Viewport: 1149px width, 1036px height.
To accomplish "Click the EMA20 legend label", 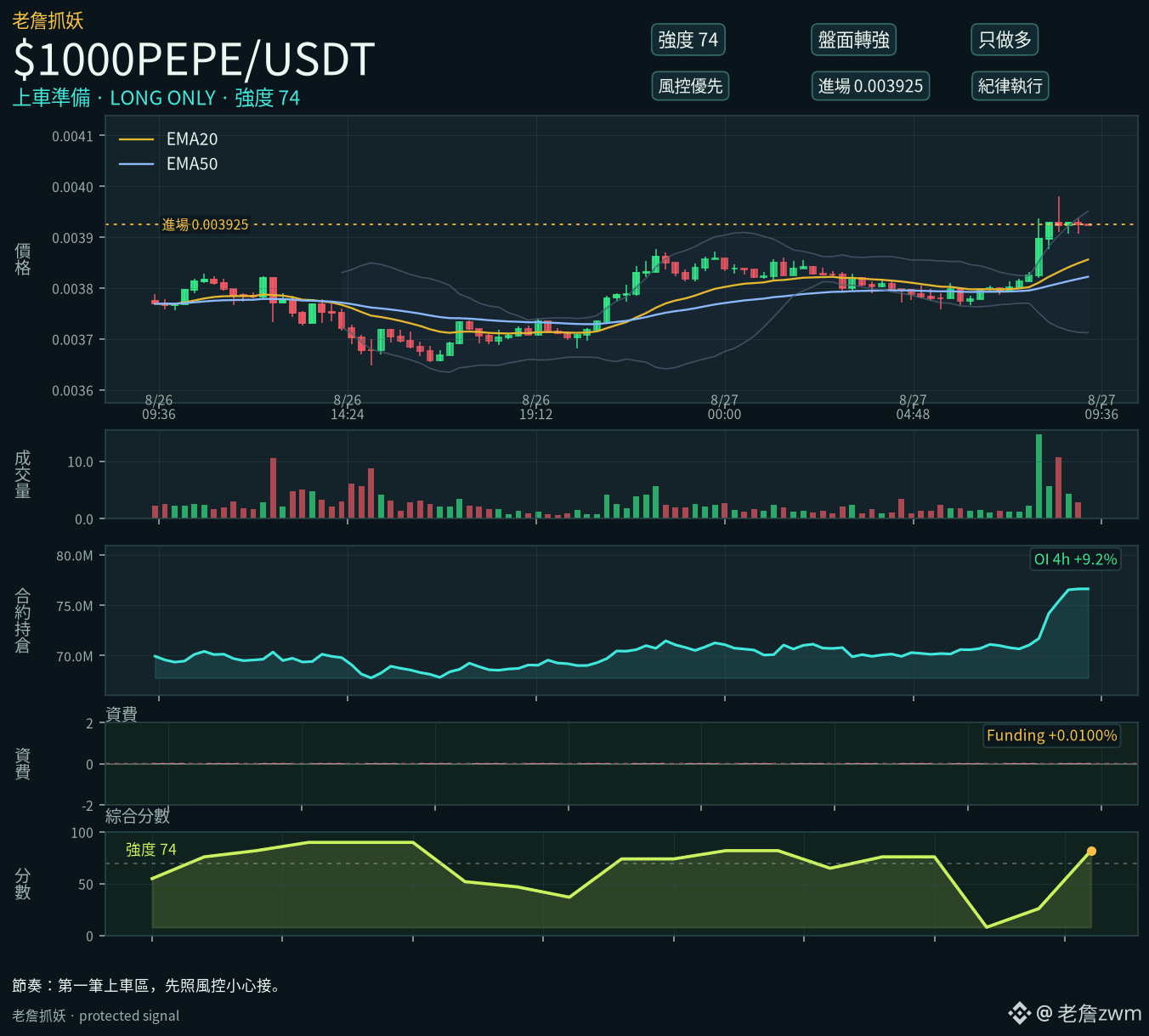I will (x=192, y=139).
